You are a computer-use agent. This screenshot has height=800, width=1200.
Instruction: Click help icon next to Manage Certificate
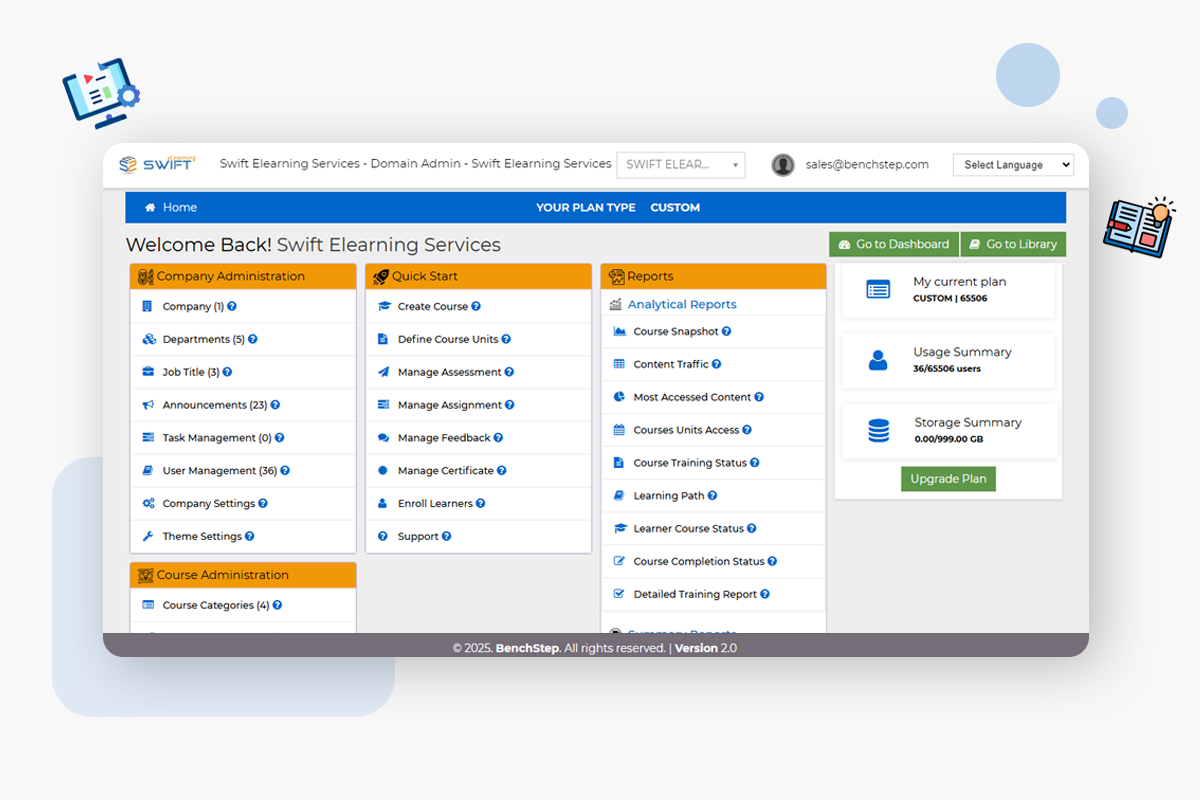click(502, 471)
